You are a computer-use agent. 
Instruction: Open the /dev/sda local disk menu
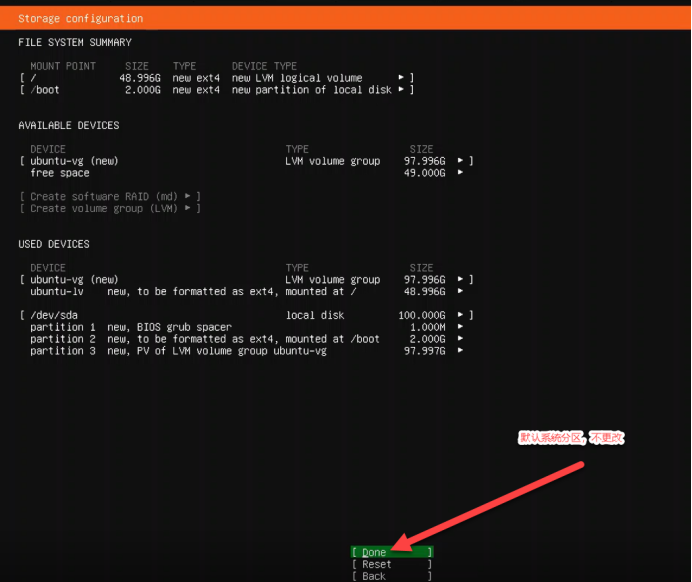(460, 316)
